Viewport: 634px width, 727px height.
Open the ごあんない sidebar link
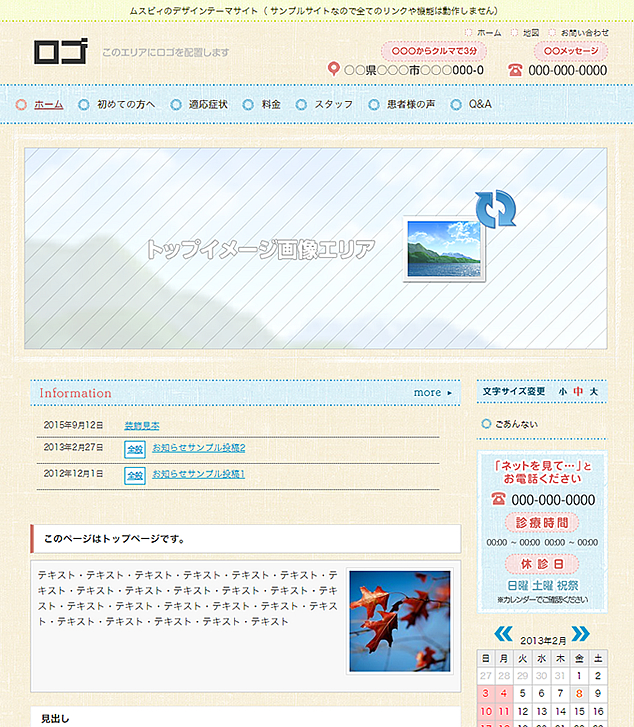[x=516, y=424]
